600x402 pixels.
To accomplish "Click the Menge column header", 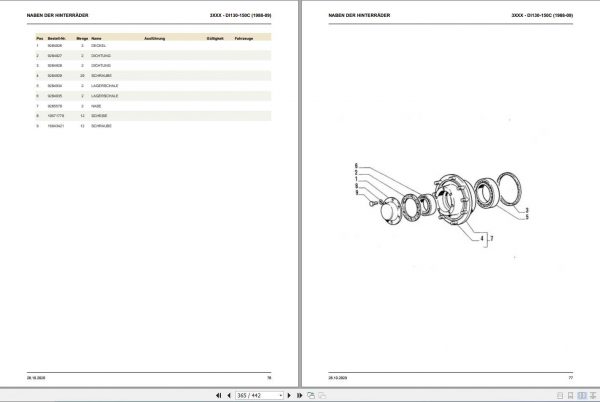I will tap(82, 38).
